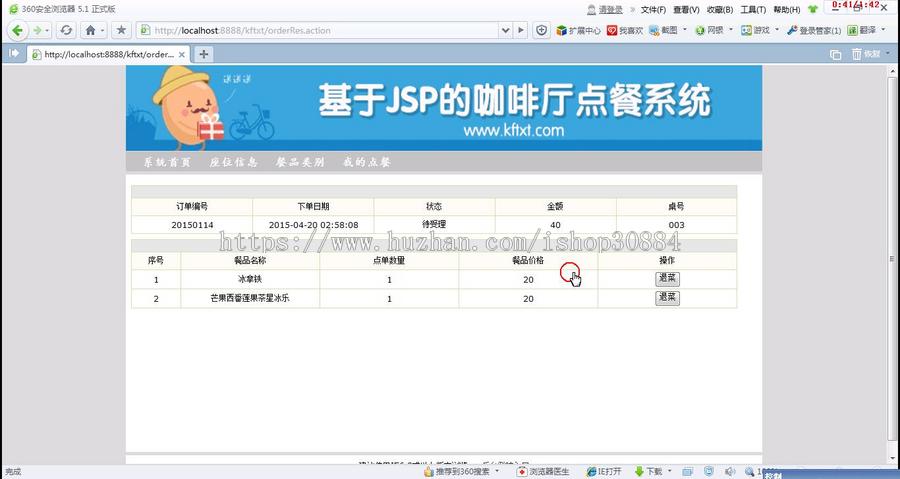
Task: Expand the dropdown arrow next to forward button
Action: point(47,30)
